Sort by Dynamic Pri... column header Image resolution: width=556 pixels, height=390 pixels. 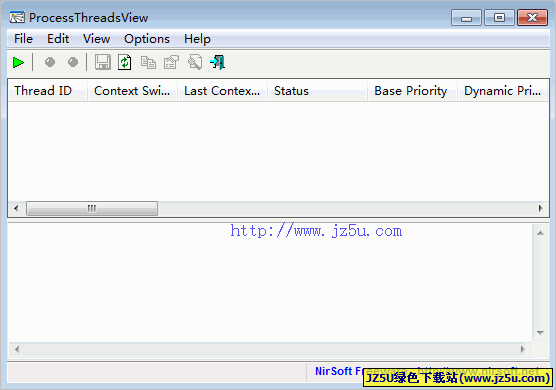[x=503, y=91]
